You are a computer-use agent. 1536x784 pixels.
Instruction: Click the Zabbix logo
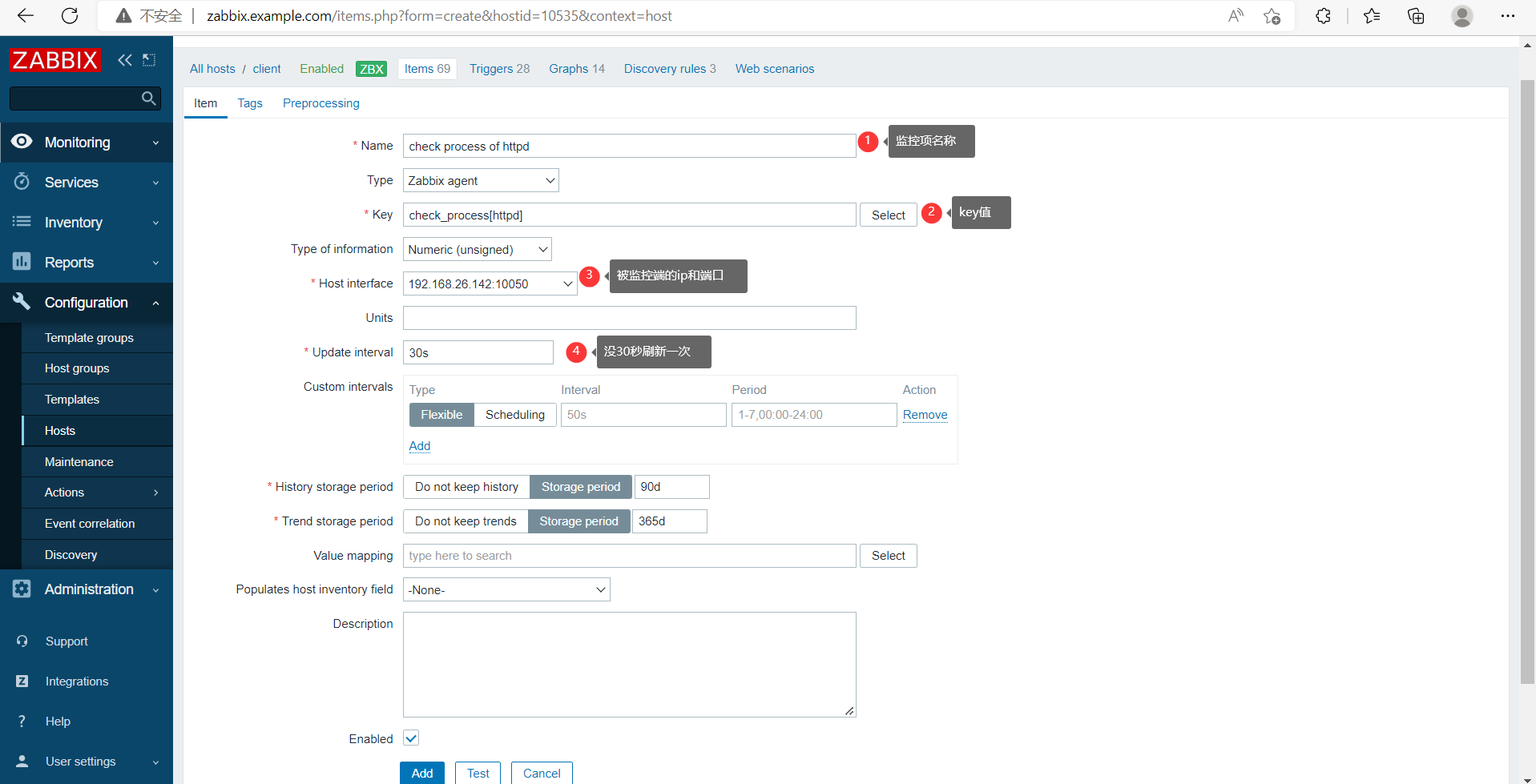coord(54,60)
